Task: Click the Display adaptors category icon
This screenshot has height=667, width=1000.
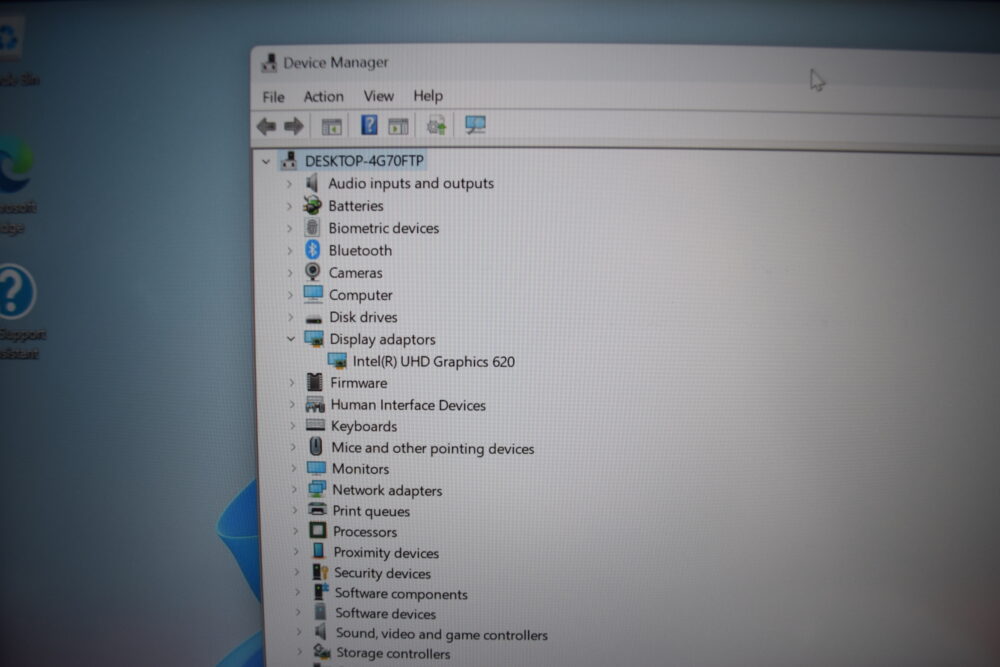Action: (314, 339)
